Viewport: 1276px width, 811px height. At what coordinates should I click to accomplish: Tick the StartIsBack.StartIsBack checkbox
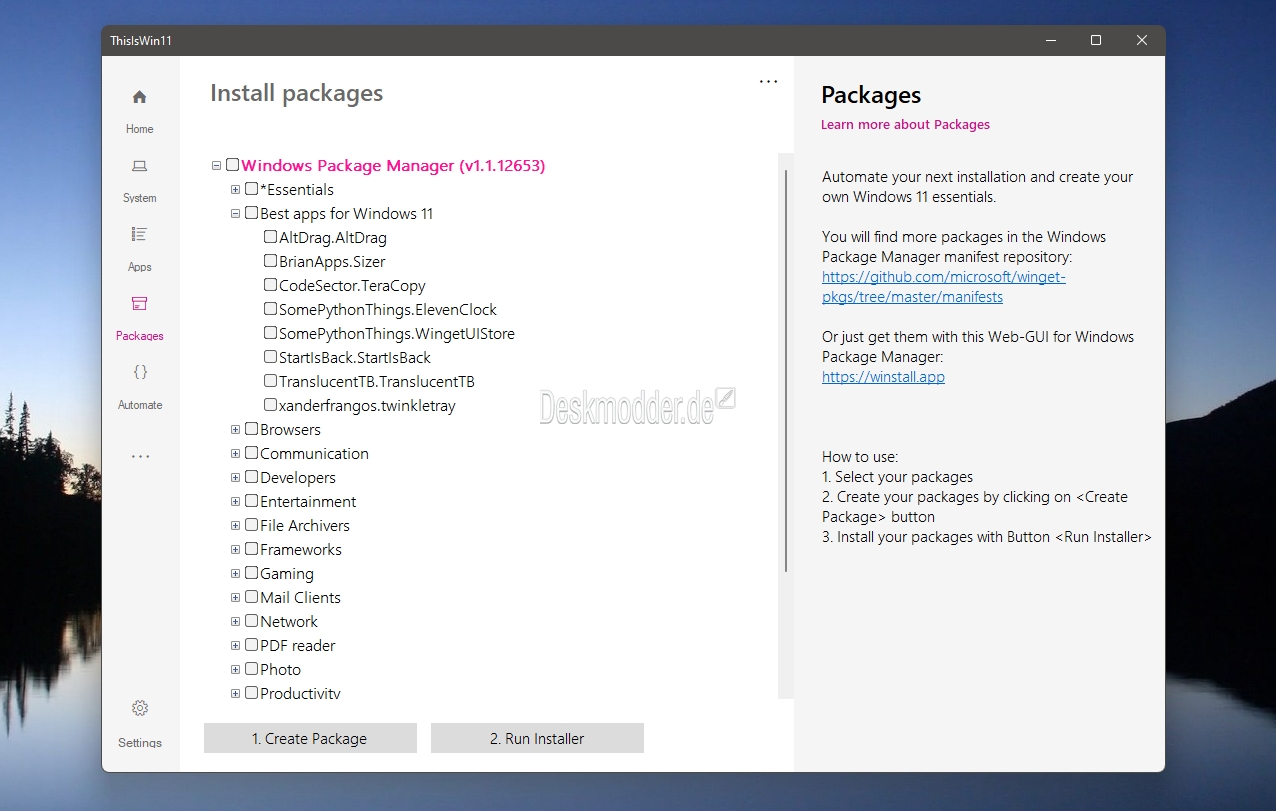coord(271,357)
